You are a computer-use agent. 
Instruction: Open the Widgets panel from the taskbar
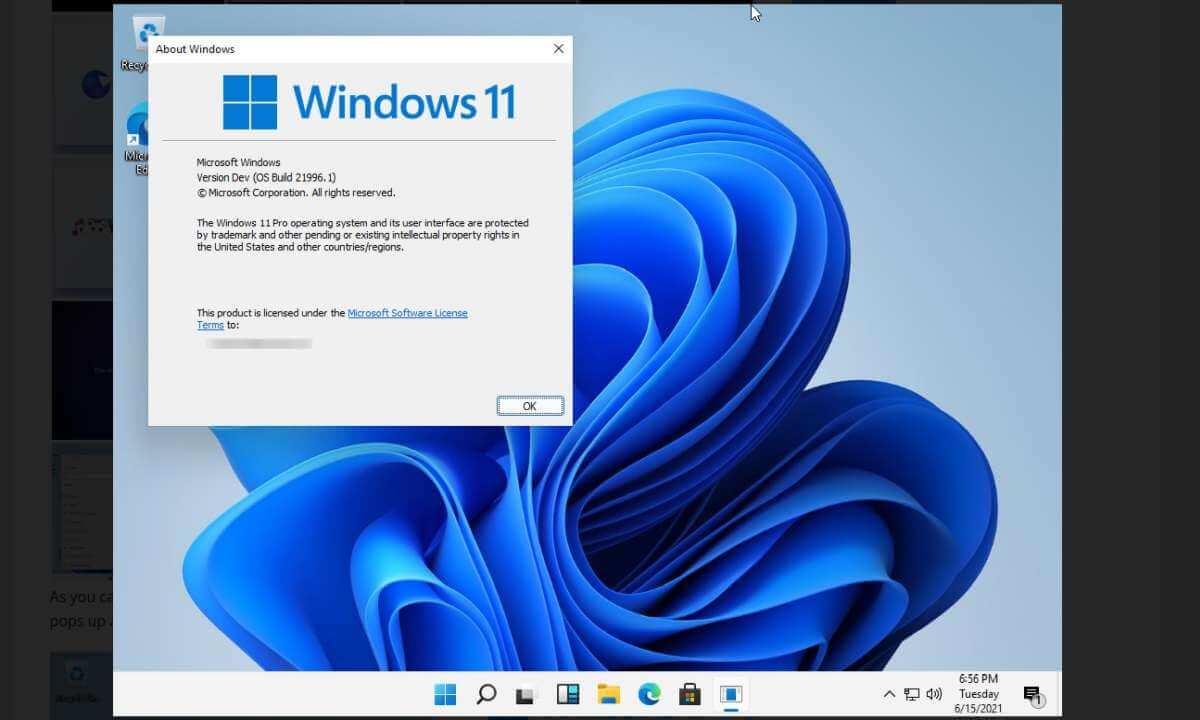click(x=568, y=694)
